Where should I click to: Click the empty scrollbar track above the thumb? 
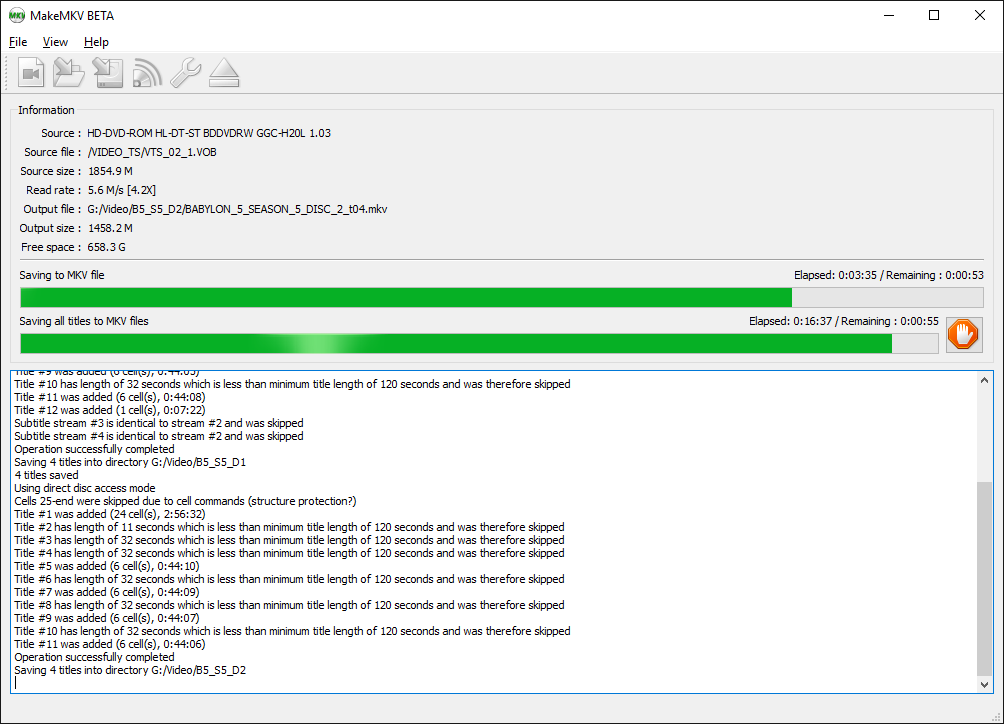pyautogui.click(x=985, y=430)
